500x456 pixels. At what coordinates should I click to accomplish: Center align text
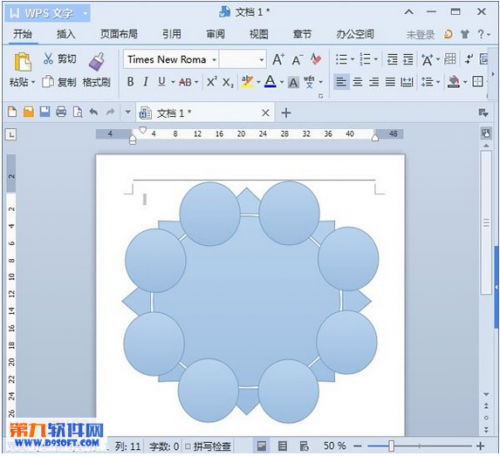357,82
